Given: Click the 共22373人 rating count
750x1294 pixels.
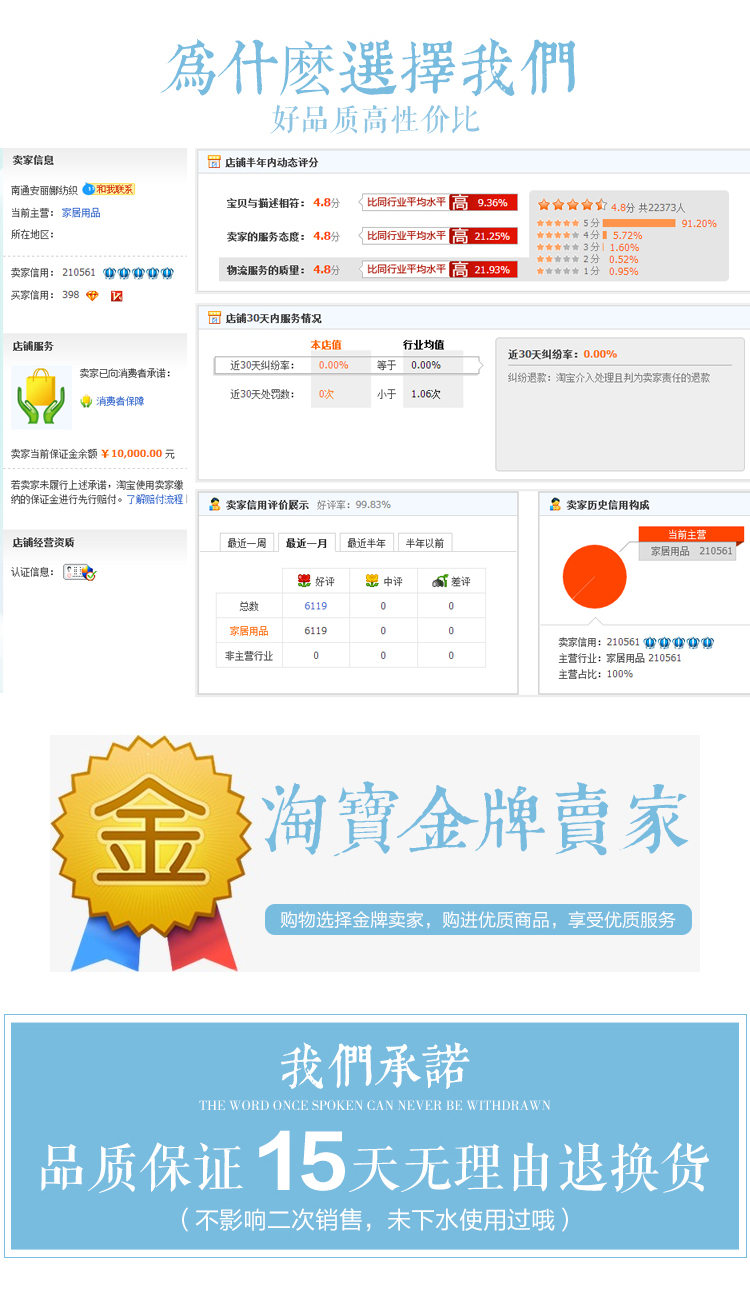Looking at the screenshot, I should click(661, 207).
